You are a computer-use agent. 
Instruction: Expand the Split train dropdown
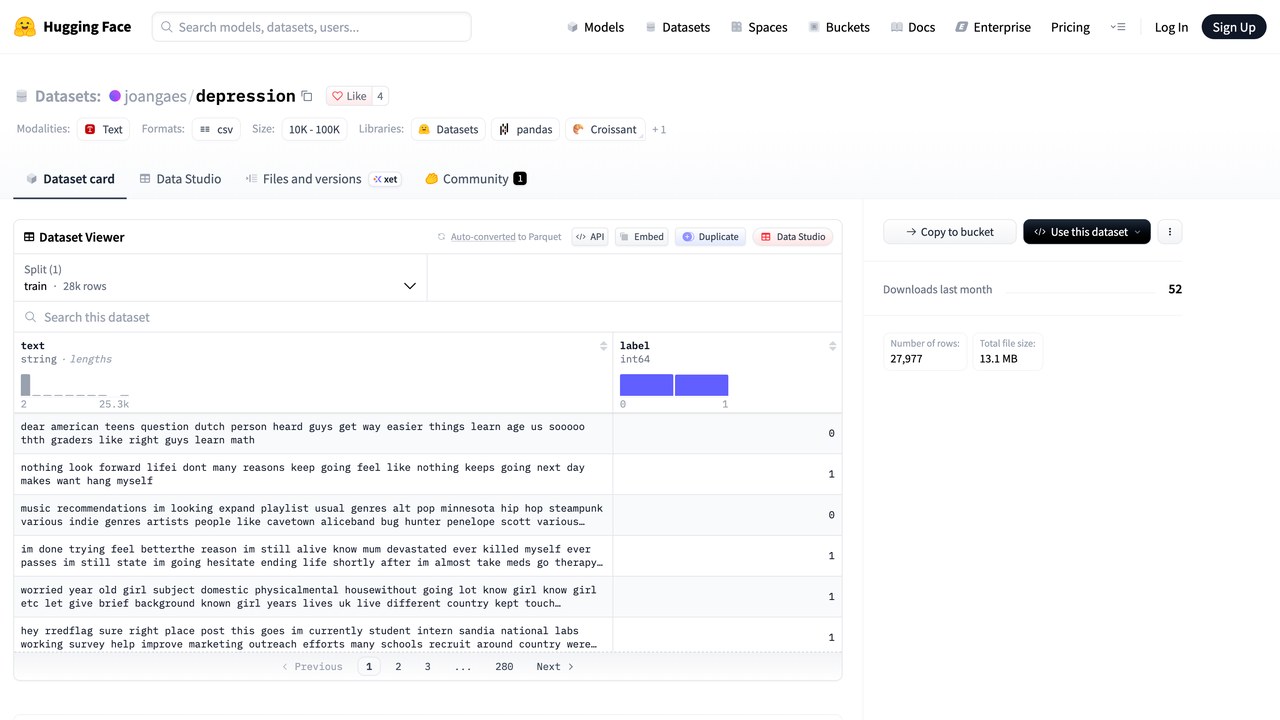coord(220,278)
